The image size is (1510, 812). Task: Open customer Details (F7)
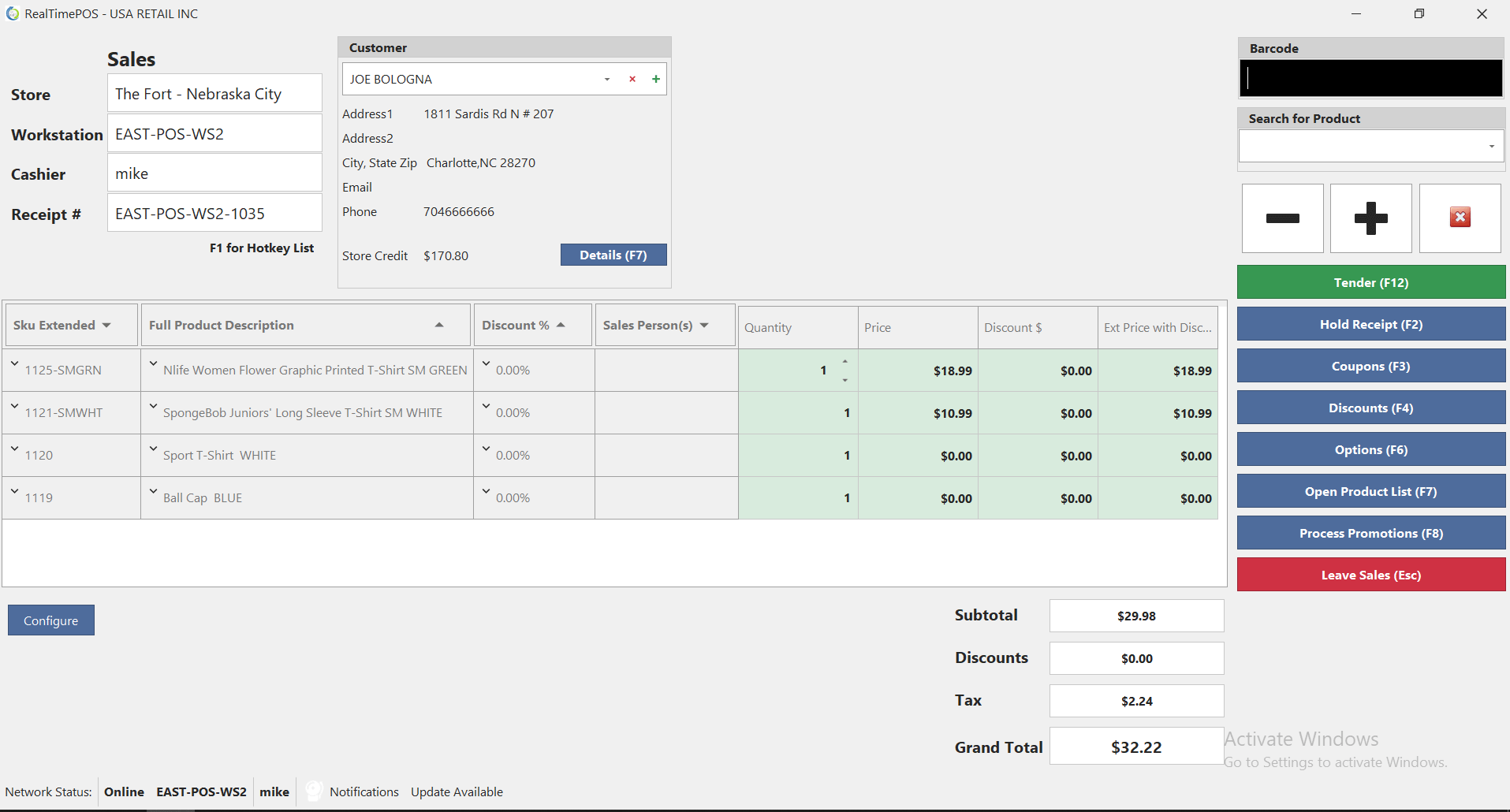click(x=613, y=255)
